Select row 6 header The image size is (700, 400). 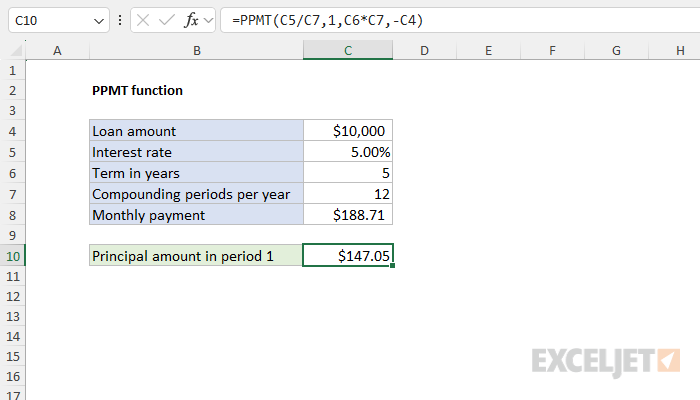(x=12, y=173)
